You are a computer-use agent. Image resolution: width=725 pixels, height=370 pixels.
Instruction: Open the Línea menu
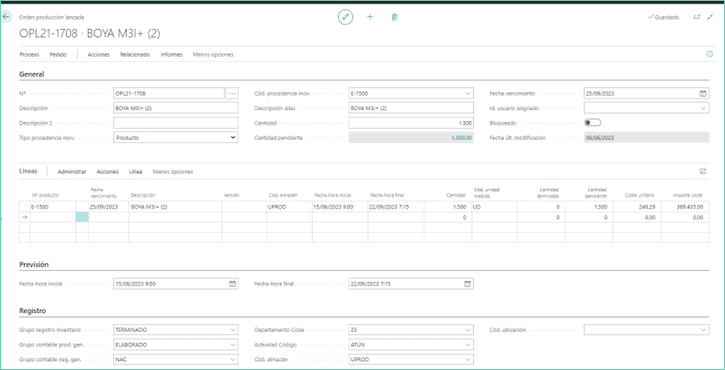(135, 172)
